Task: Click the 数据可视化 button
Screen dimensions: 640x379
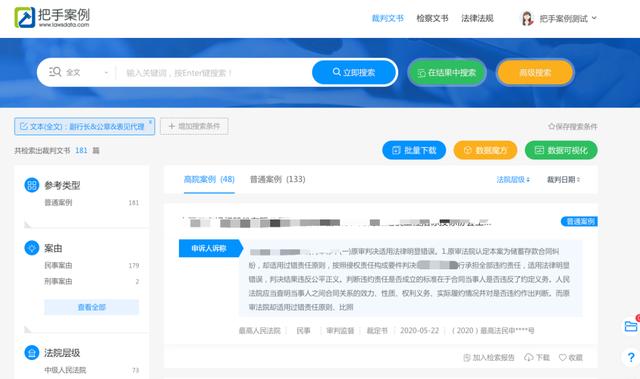Action: [x=561, y=150]
